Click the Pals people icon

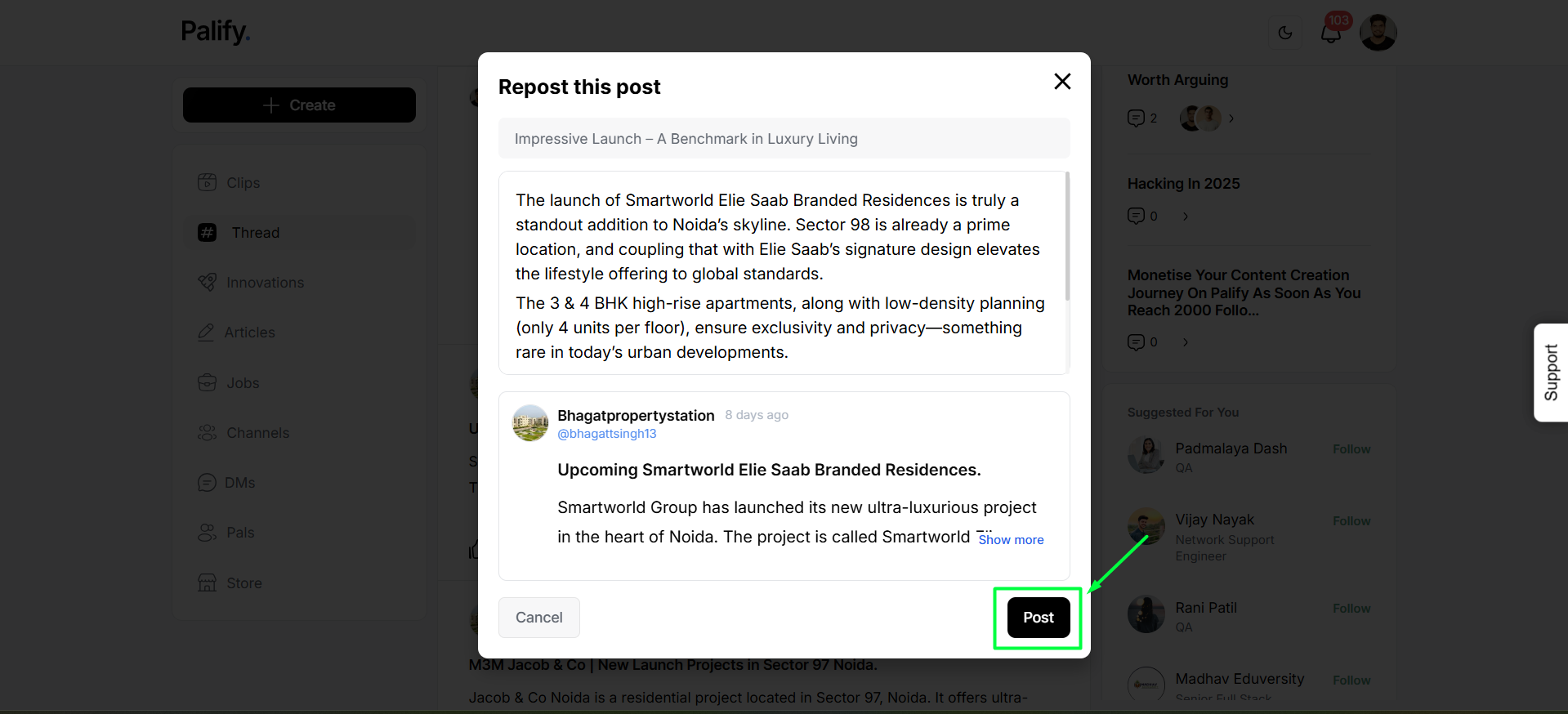208,533
